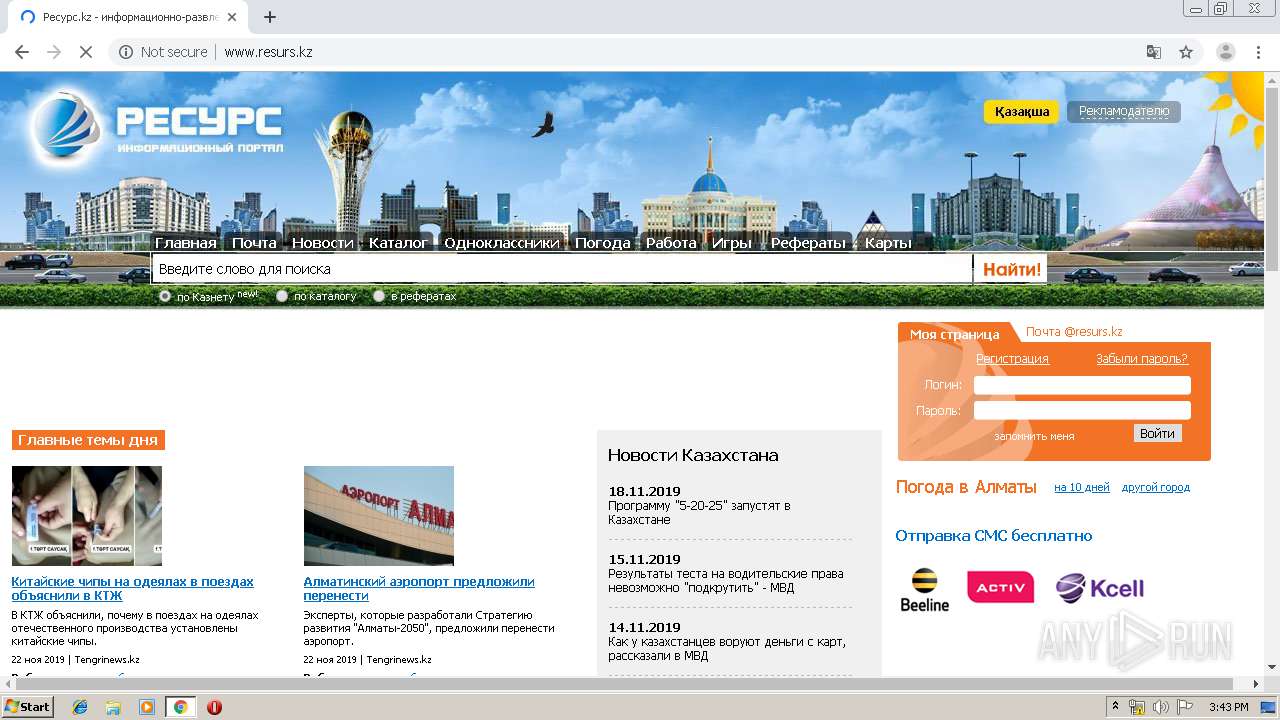Switch to the Почта @resurs.kz tab
This screenshot has height=720, width=1280.
pos(1074,332)
